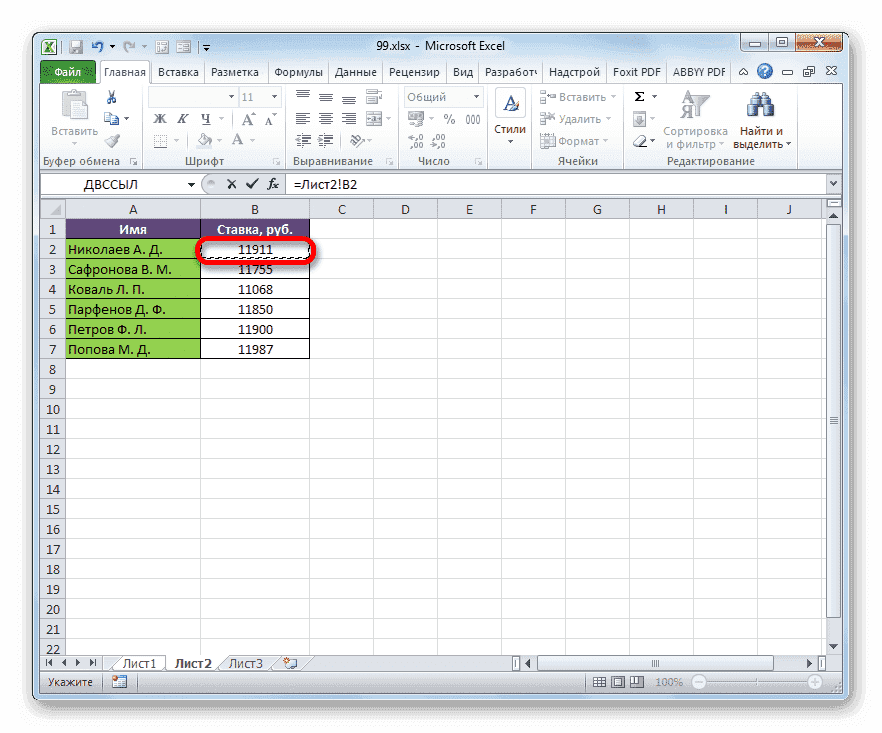The width and height of the screenshot is (882, 733).
Task: Apply percent style from the Число group
Action: 448,119
